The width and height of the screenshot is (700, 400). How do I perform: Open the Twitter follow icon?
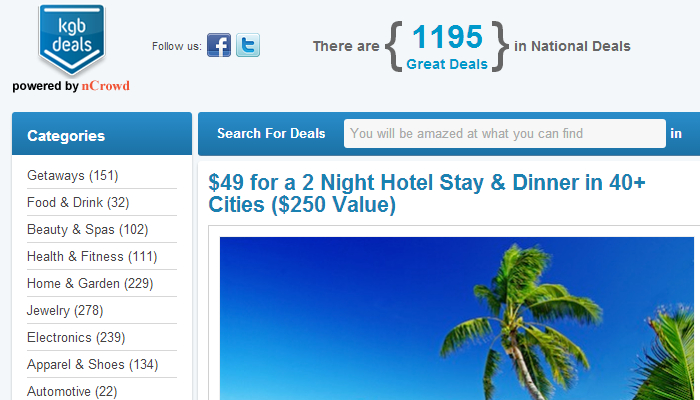tap(248, 45)
